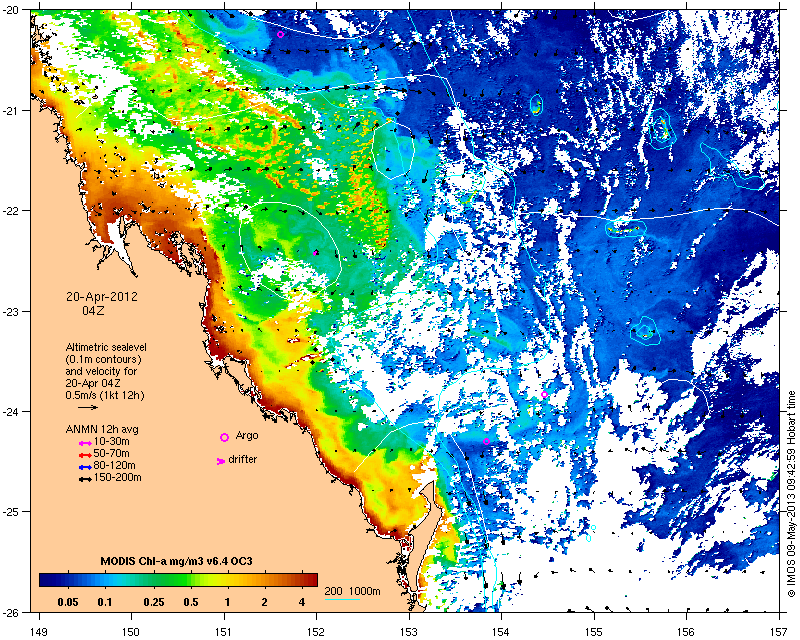Click the longitude axis label '157'
The width and height of the screenshot is (800, 640).
(780, 632)
